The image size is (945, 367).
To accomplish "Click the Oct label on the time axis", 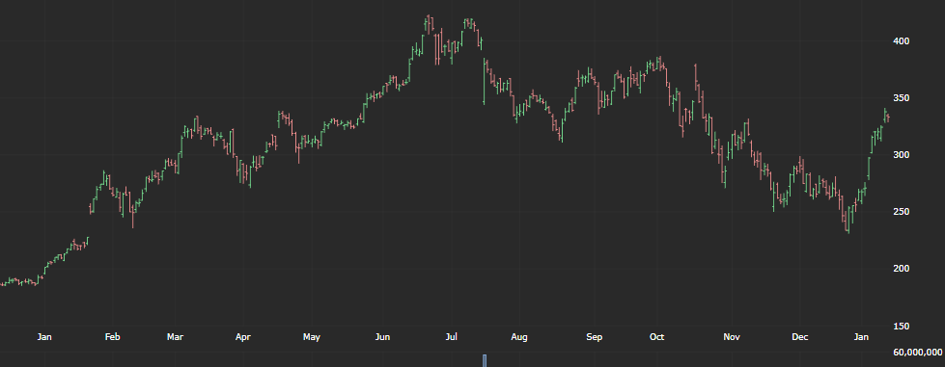I will [657, 337].
